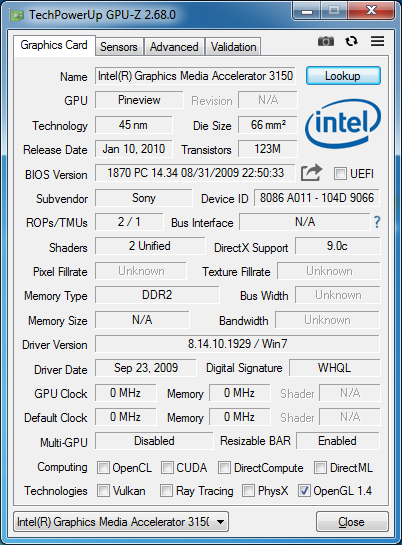The image size is (402, 545).
Task: Click the 'Computing' label
Action: (x=63, y=467)
